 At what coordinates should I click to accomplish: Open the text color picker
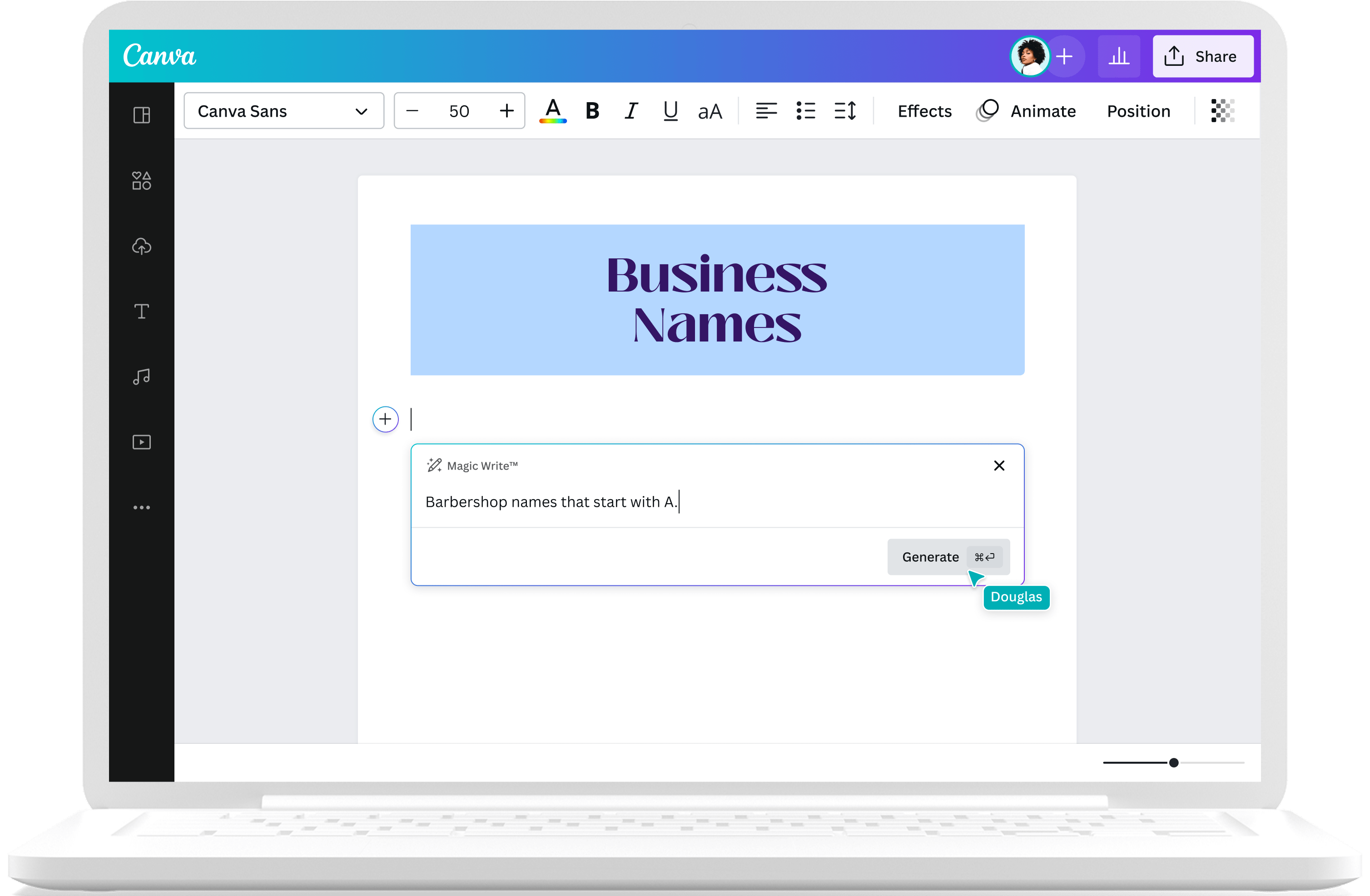(x=553, y=110)
